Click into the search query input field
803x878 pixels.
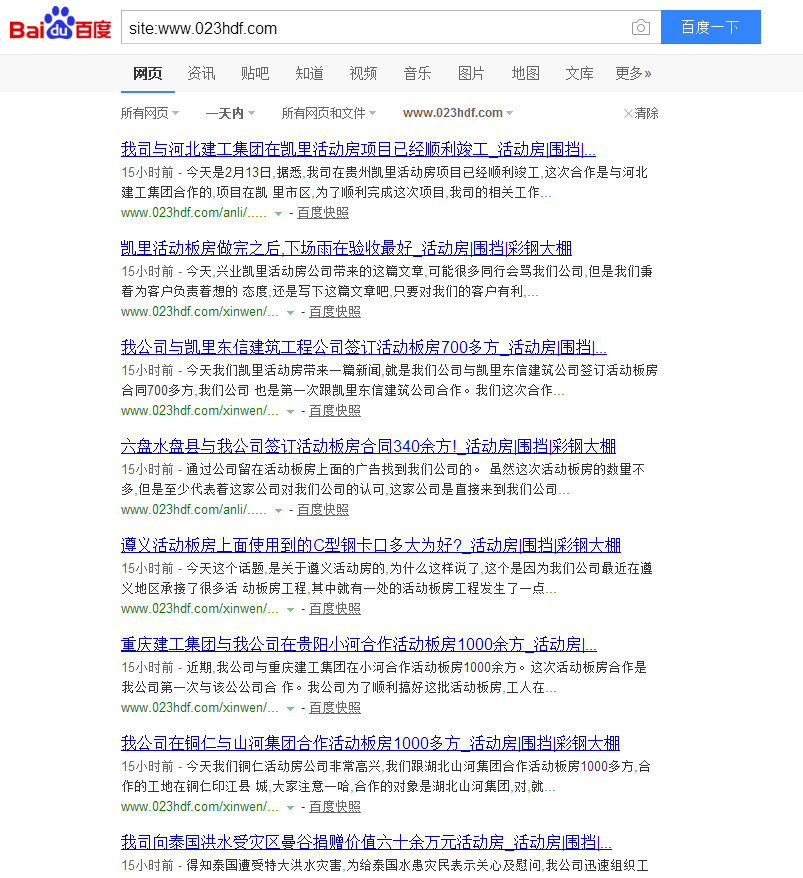370,28
